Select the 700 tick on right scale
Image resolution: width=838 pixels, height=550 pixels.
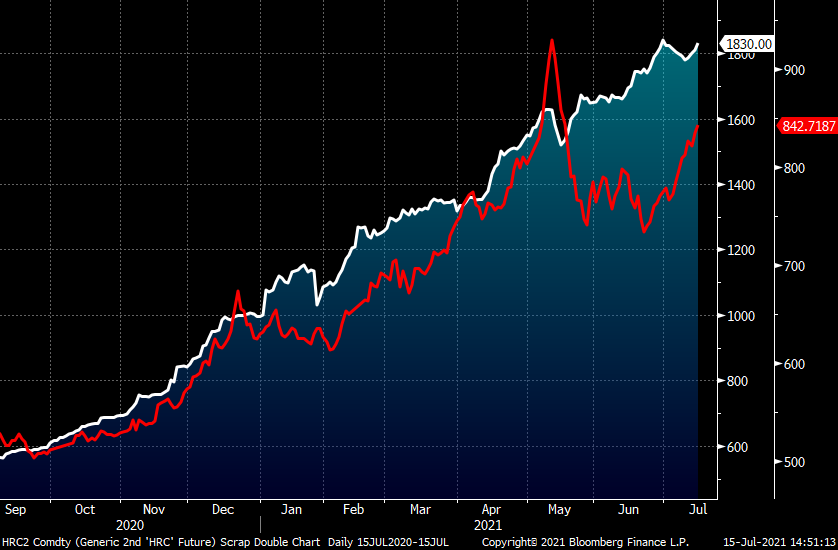coord(795,266)
